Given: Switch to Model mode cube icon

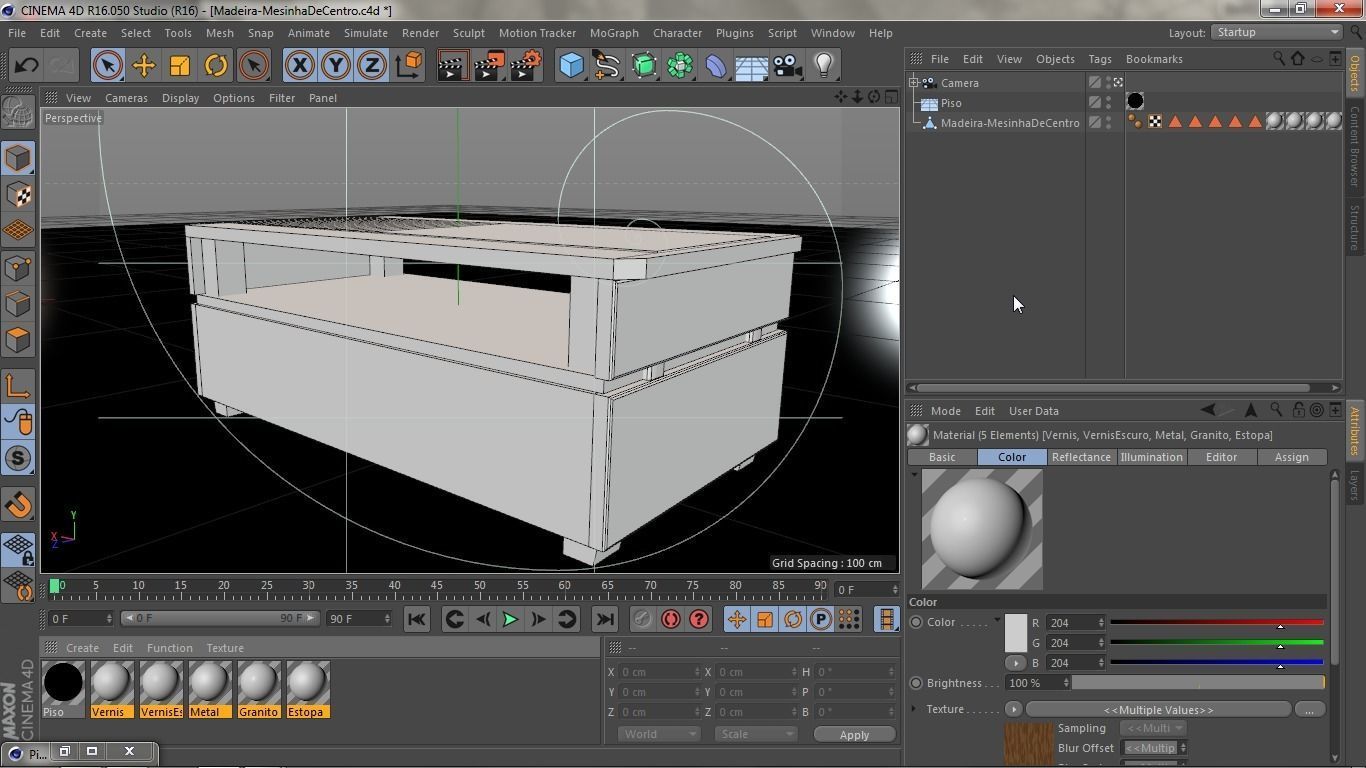Looking at the screenshot, I should click(x=18, y=158).
